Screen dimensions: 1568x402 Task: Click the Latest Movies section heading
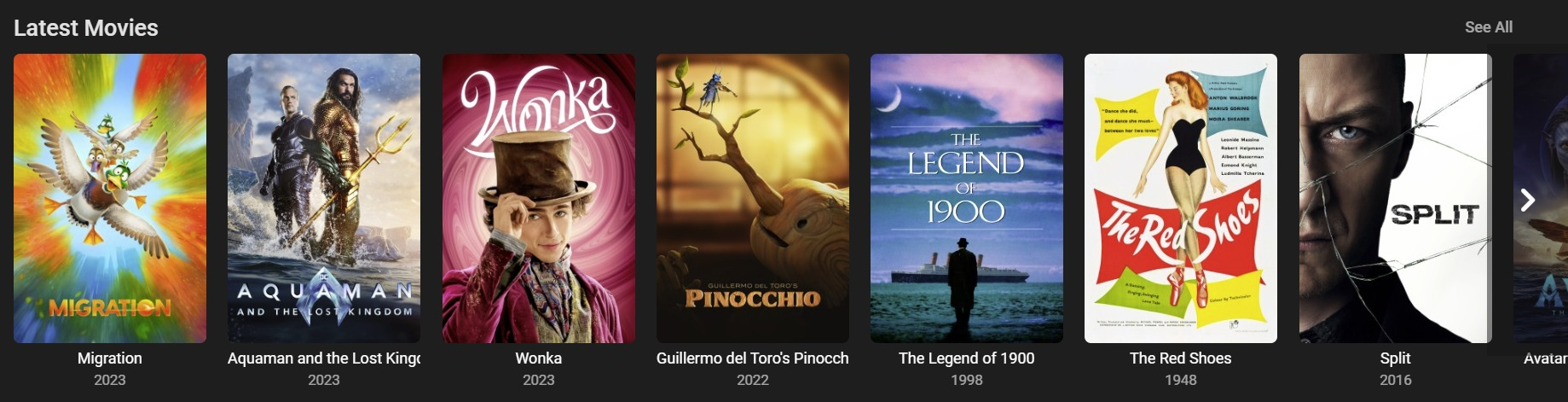86,27
